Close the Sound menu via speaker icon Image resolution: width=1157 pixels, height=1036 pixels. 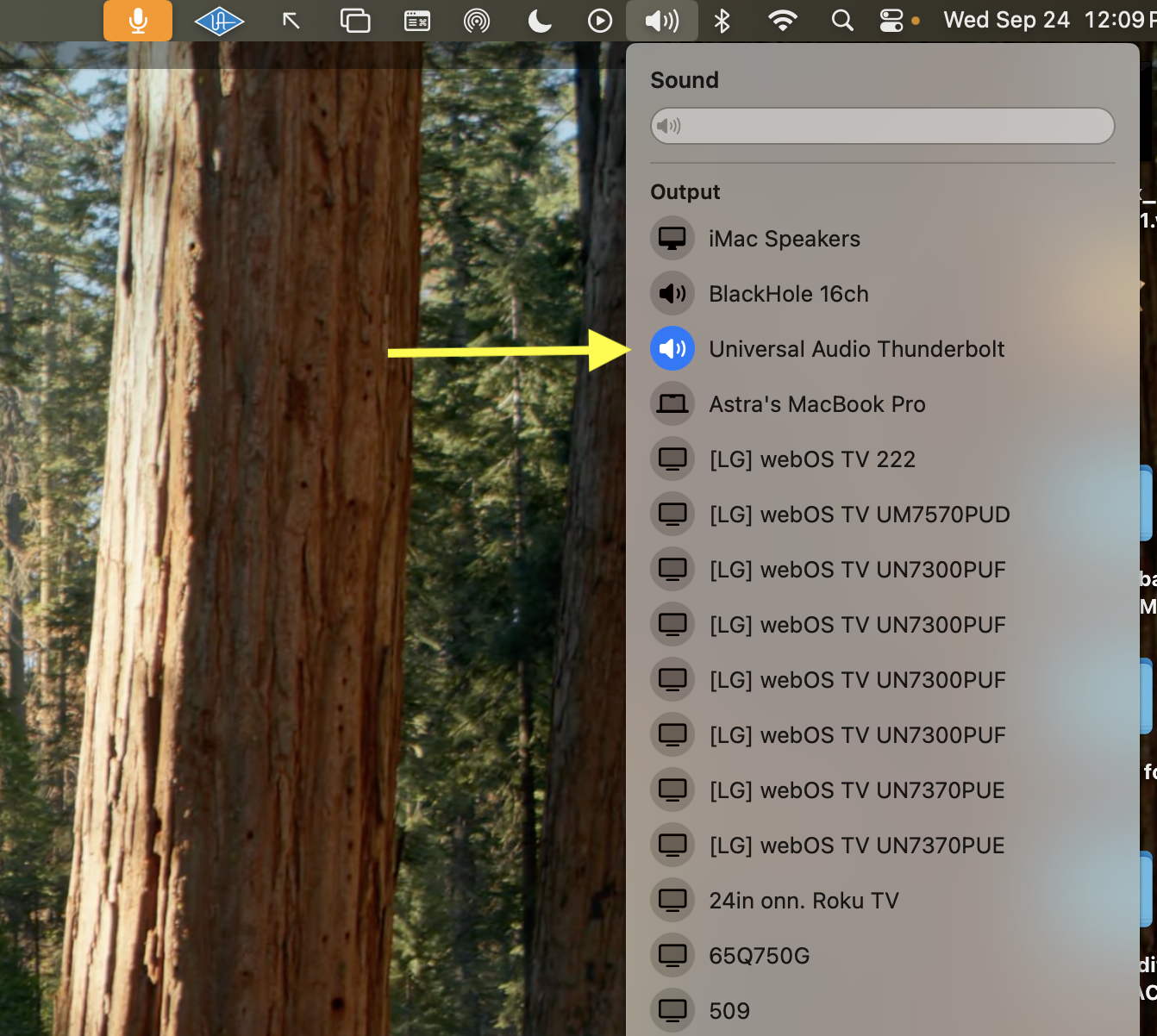661,21
